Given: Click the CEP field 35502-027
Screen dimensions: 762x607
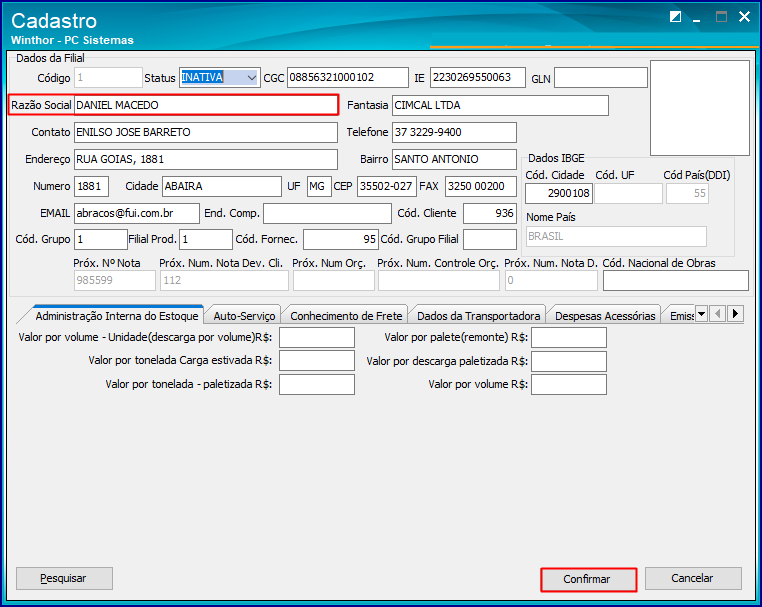Looking at the screenshot, I should tap(386, 187).
